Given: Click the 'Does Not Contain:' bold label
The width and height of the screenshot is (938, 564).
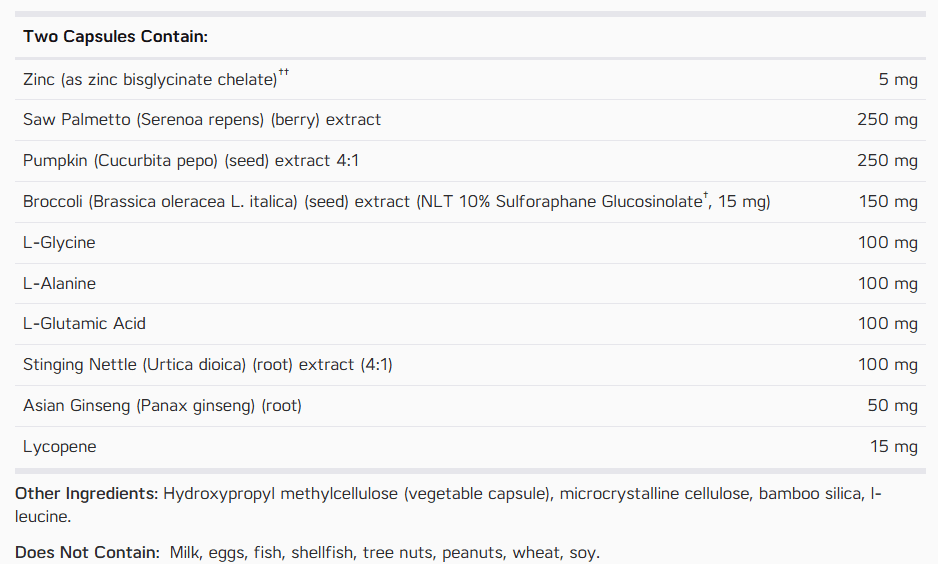Looking at the screenshot, I should point(87,553).
